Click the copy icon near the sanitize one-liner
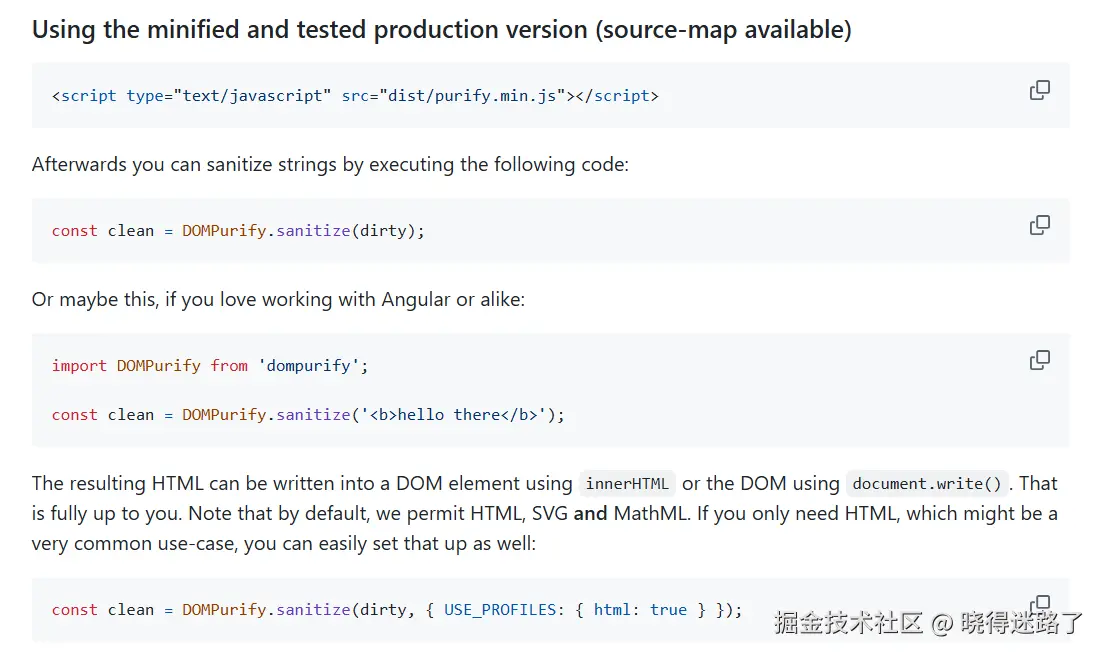This screenshot has height=656, width=1104. click(x=1040, y=225)
